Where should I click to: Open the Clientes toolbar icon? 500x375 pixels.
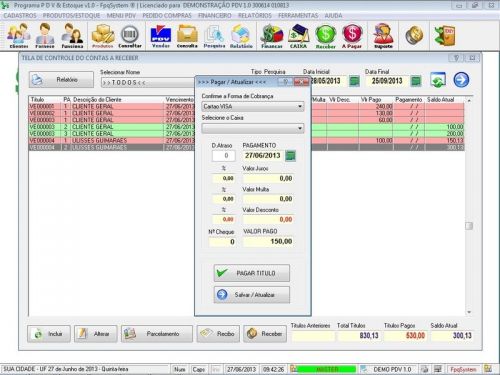tap(19, 36)
